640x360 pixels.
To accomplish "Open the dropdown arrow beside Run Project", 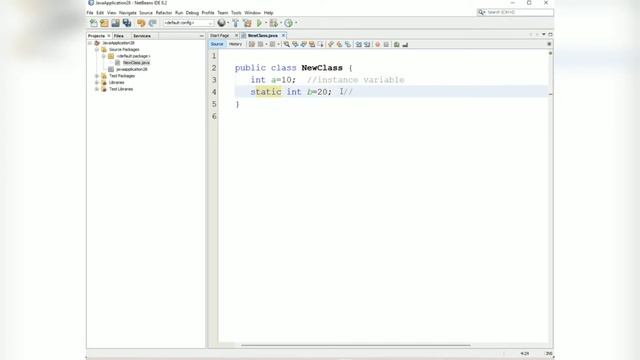I will click(266, 23).
